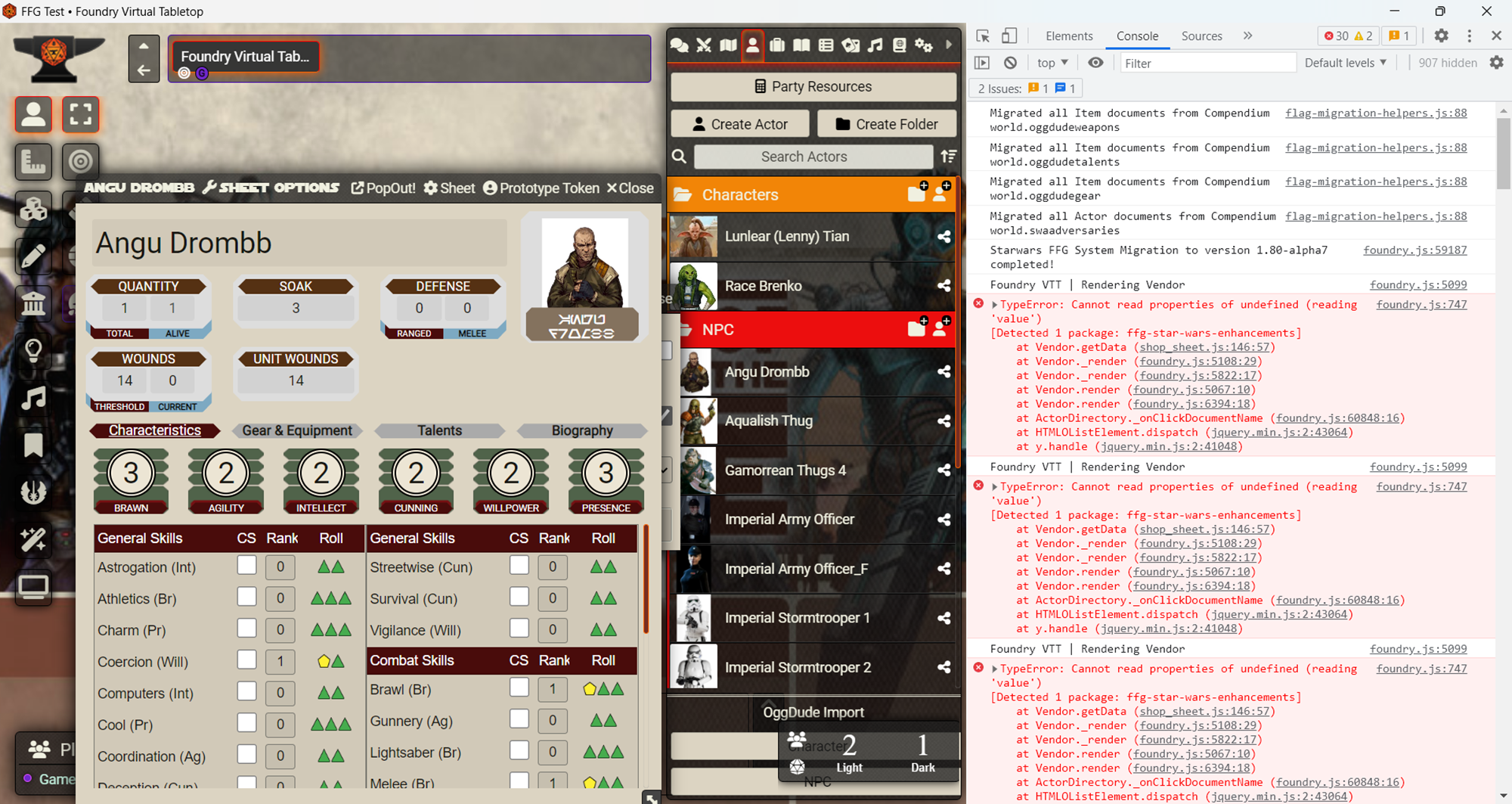Click the share icon beside Angu Drombb
The width and height of the screenshot is (1512, 804).
[943, 371]
